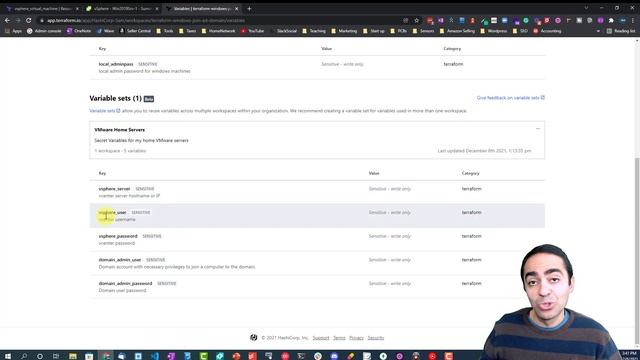Close the Variables terraform-windows tab
This screenshot has width=640, height=360.
point(236,9)
